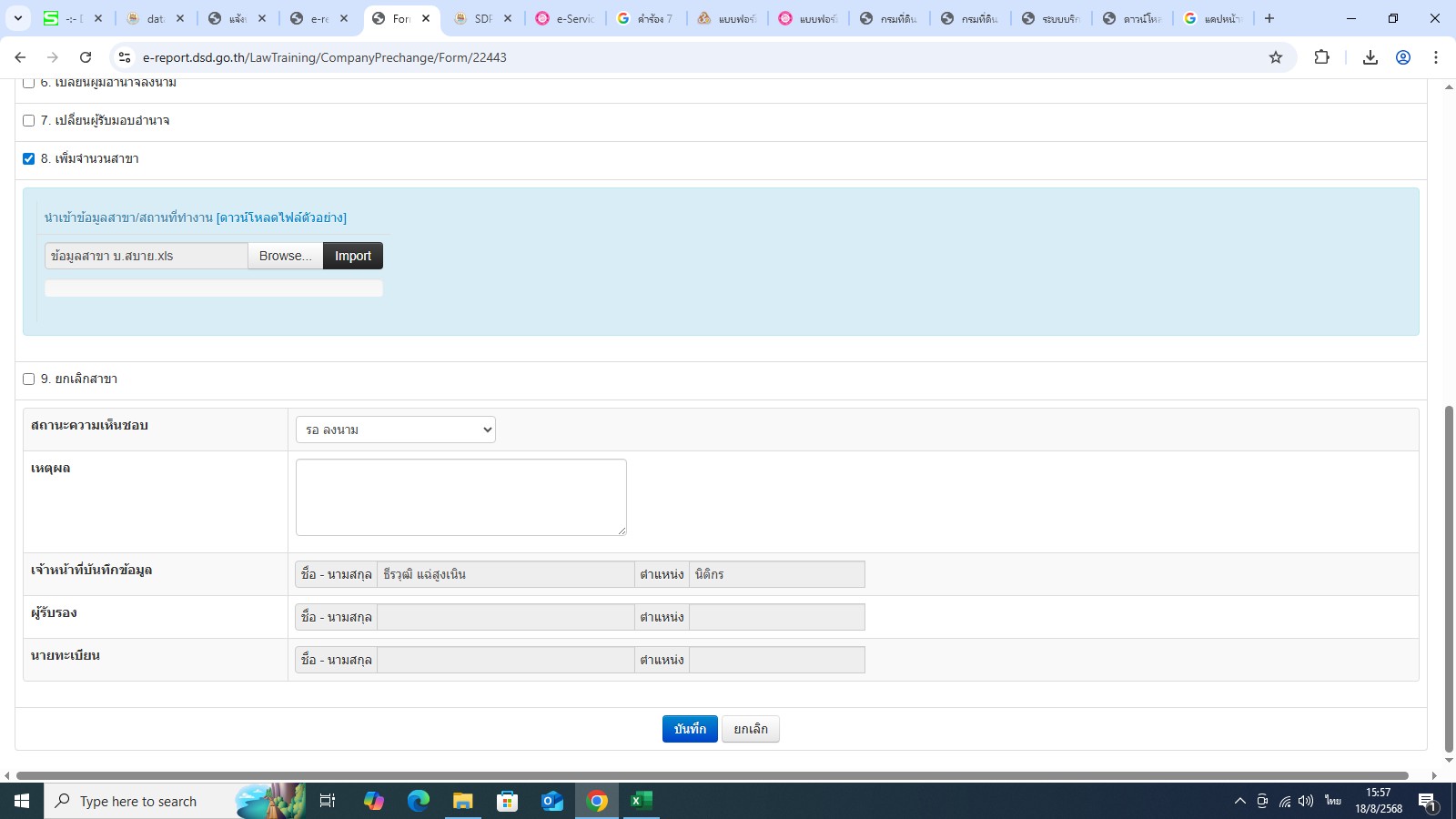Open the Chrome three-dot menu
The width and height of the screenshot is (1456, 819).
point(1436,57)
